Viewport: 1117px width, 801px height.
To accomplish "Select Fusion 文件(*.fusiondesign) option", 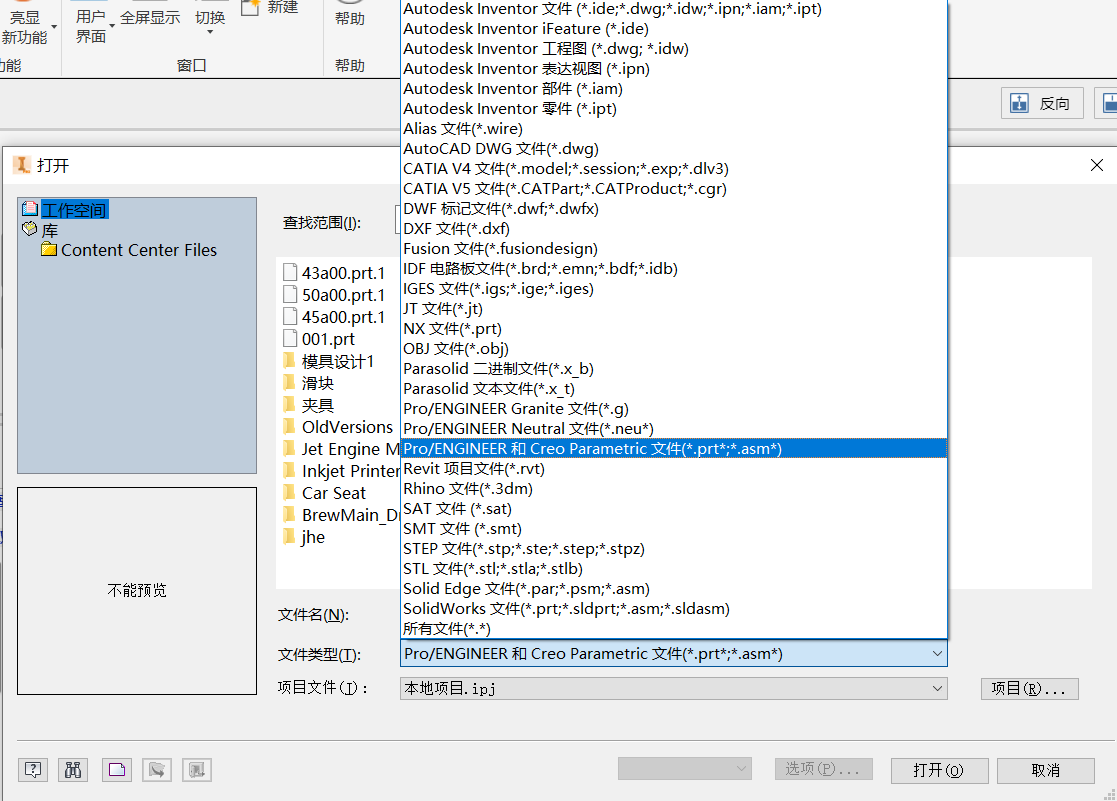I will click(x=674, y=249).
